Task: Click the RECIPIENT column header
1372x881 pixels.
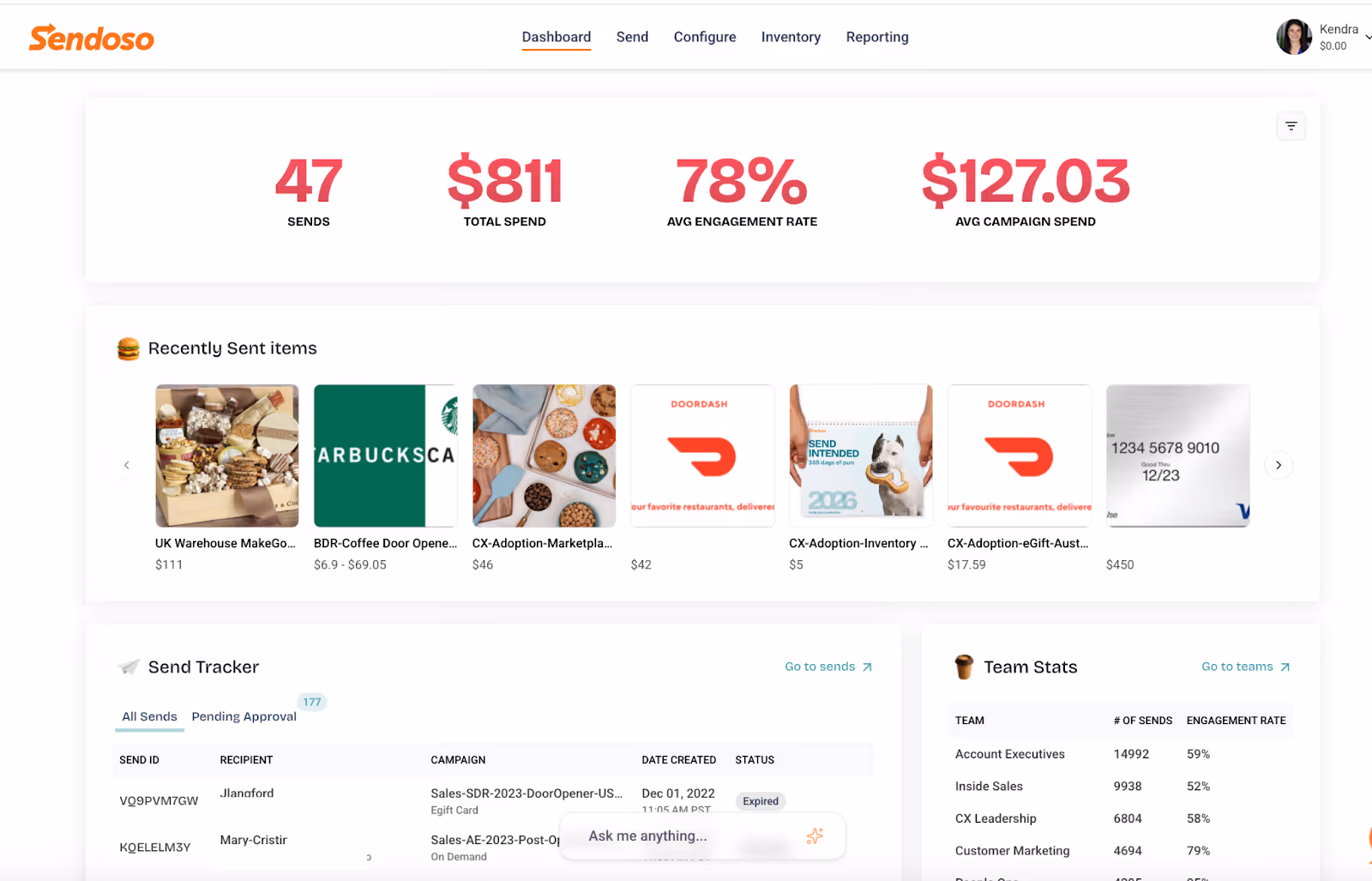Action: (246, 760)
